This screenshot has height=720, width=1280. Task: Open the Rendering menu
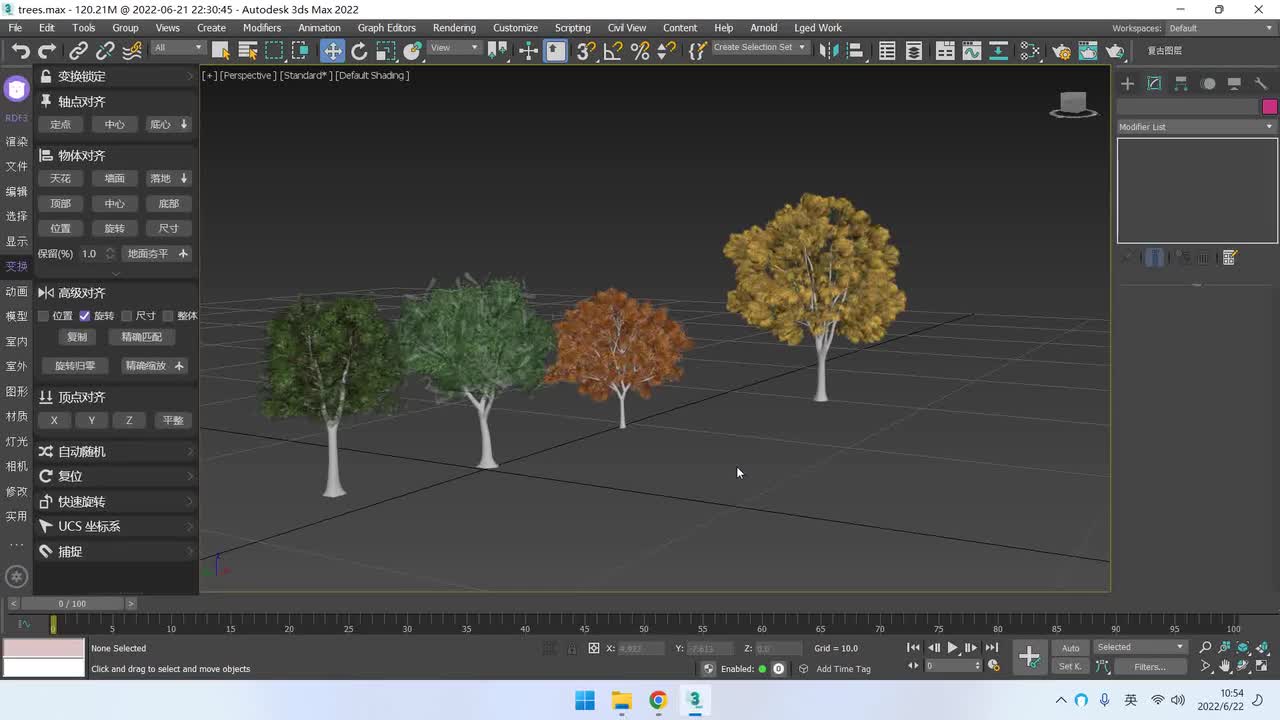click(x=454, y=28)
